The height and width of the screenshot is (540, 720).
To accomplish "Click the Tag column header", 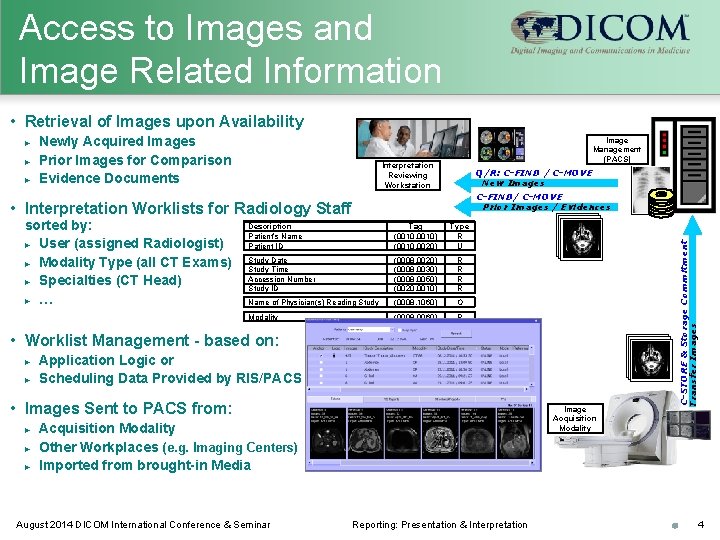I will click(415, 226).
